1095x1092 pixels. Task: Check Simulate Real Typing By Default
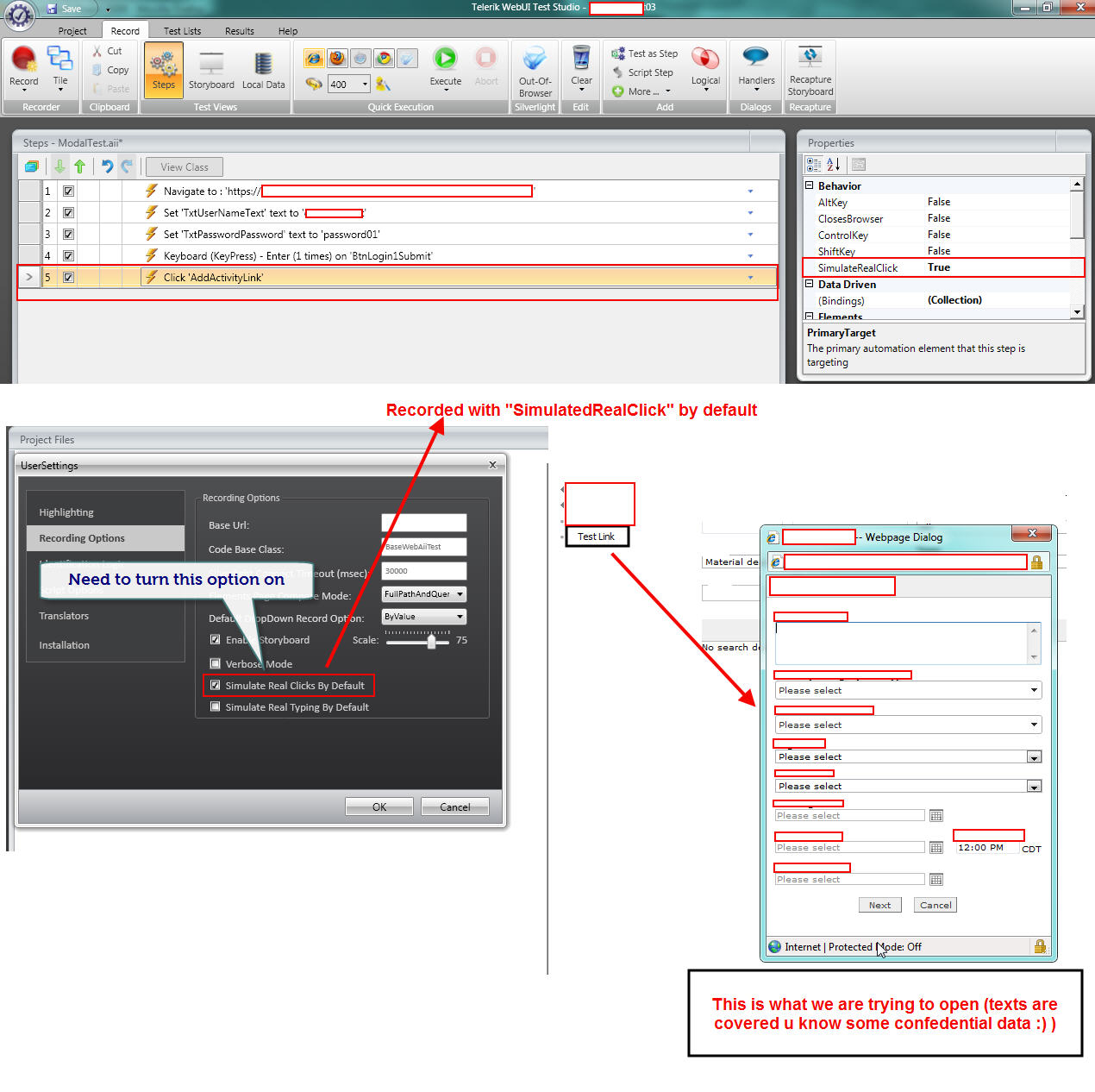[x=216, y=707]
